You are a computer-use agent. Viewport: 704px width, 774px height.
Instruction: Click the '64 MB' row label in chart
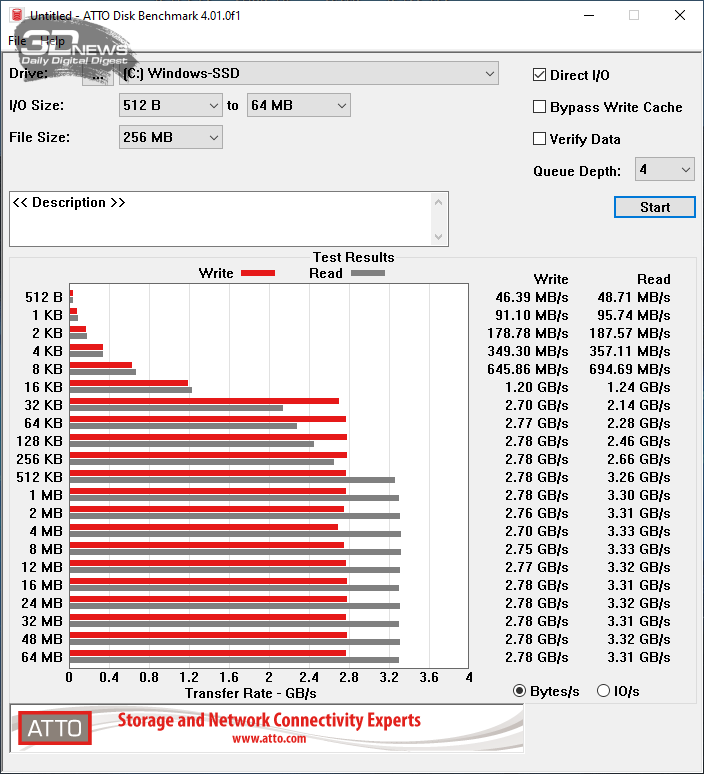point(42,657)
